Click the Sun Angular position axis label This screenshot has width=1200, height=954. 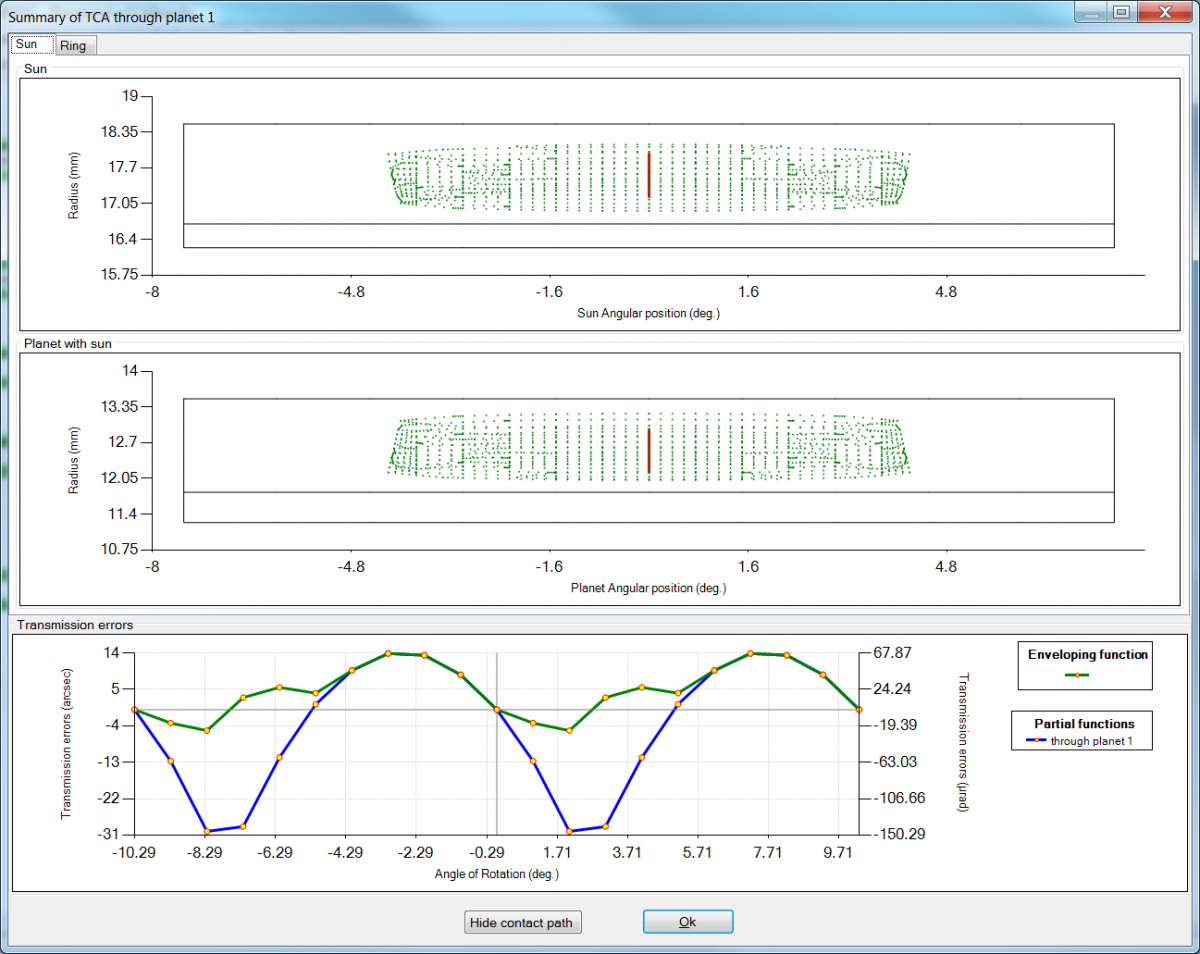coord(648,313)
